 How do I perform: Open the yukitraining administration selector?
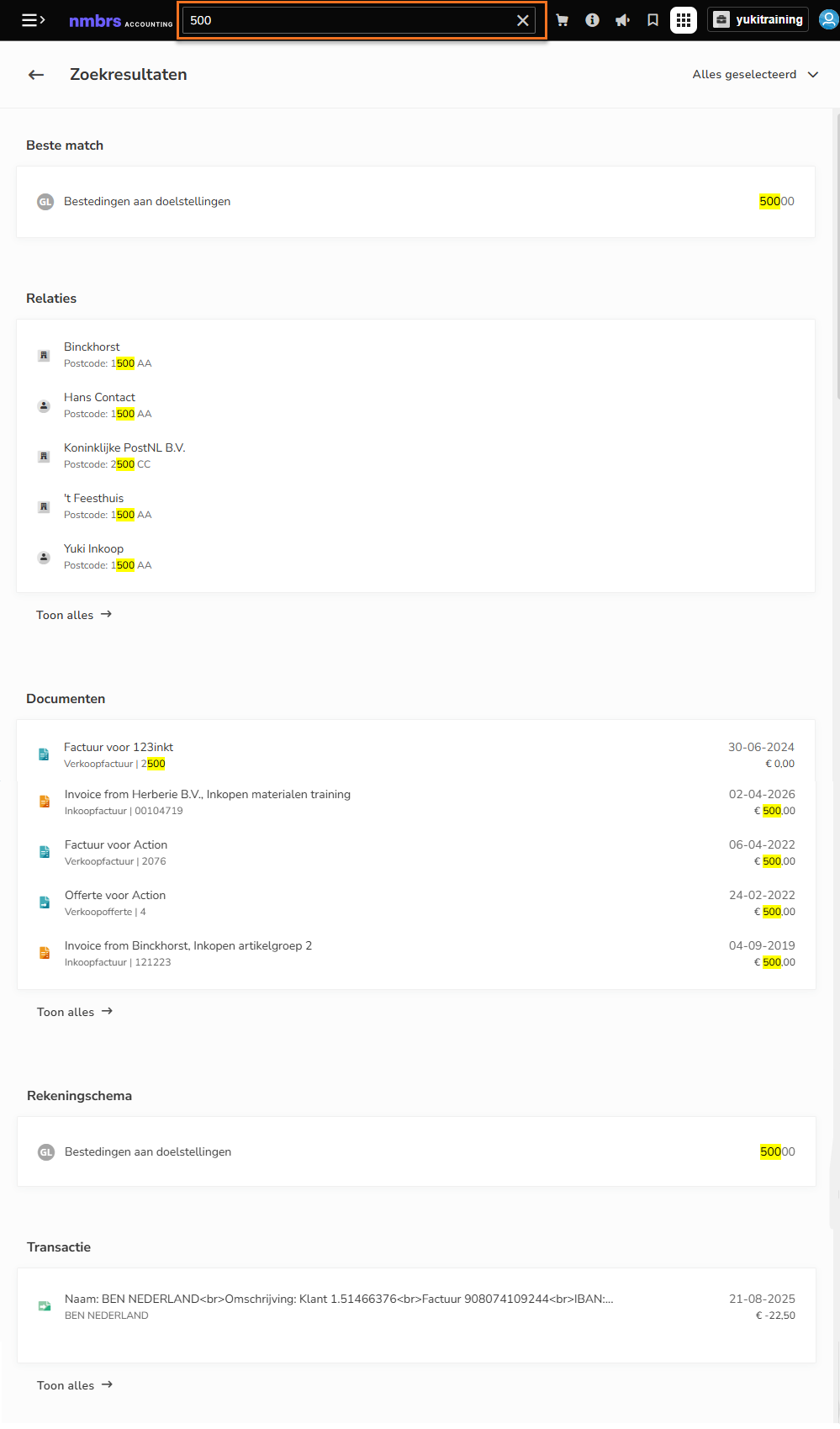[758, 19]
